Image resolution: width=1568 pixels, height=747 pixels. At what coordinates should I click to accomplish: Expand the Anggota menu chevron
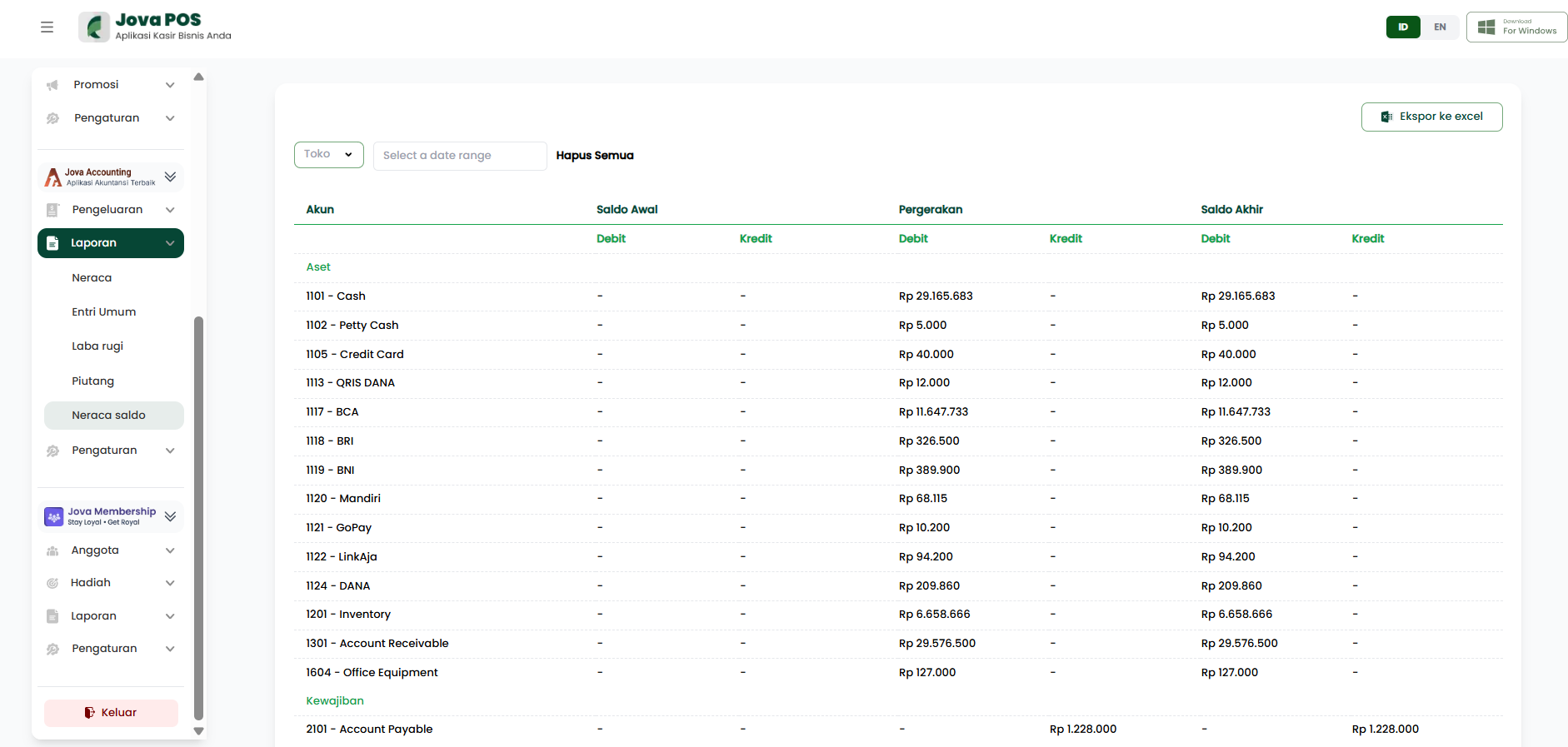tap(170, 550)
